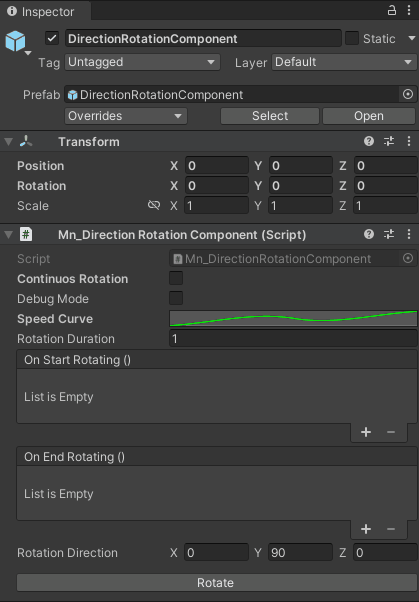
Task: Click Scale Z value field
Action: click(385, 205)
